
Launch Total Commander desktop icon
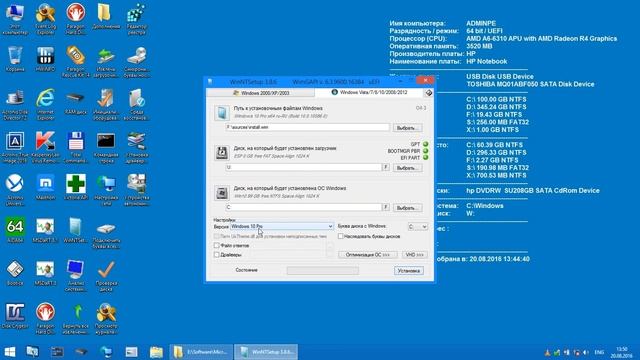(x=76, y=147)
